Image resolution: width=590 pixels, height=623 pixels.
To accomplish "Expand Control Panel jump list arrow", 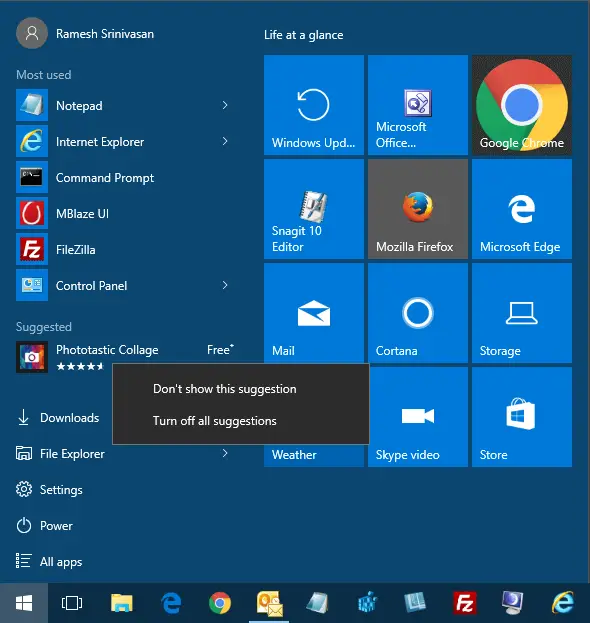I will 225,285.
